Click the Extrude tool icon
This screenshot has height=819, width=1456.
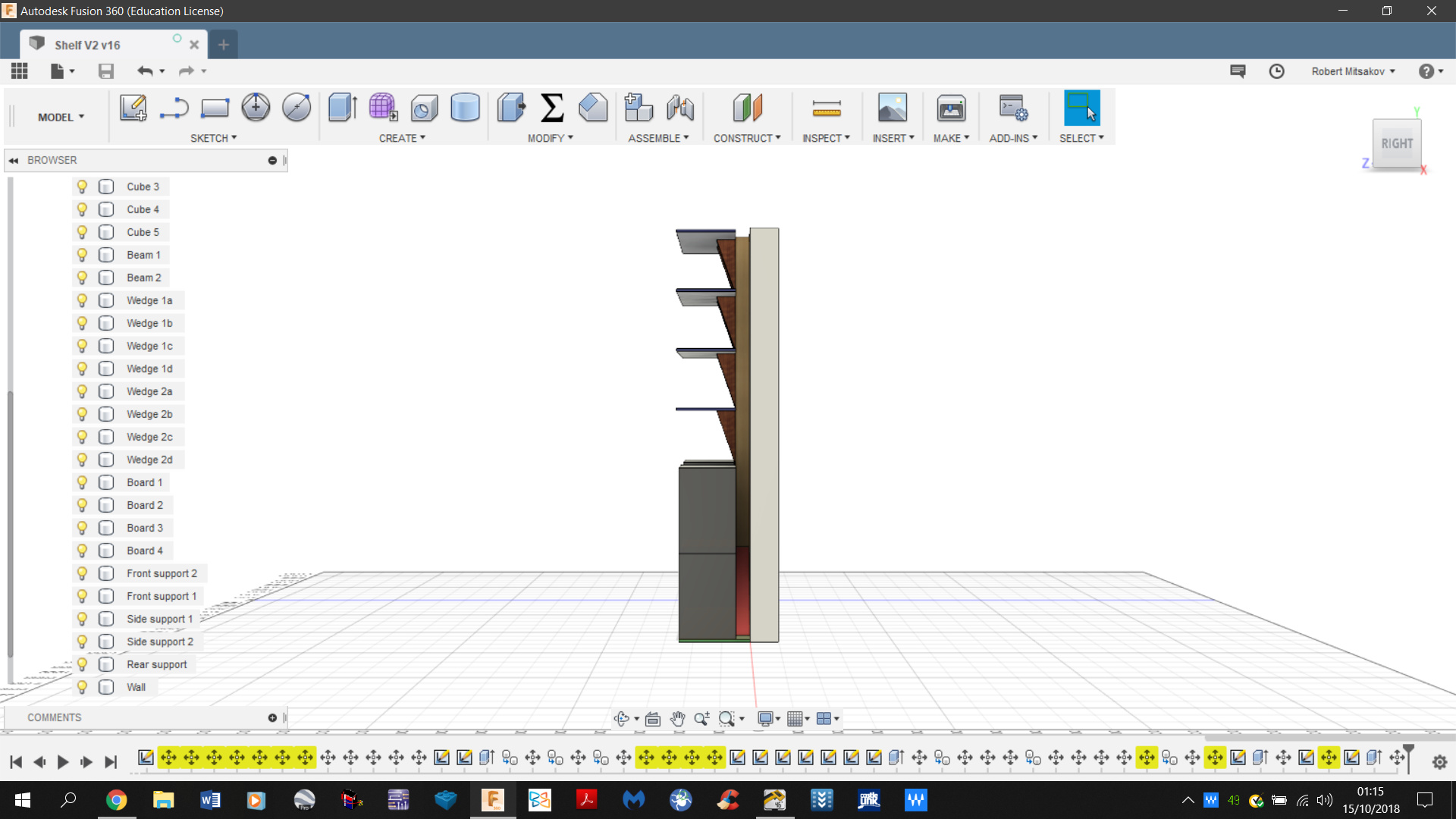[x=343, y=108]
